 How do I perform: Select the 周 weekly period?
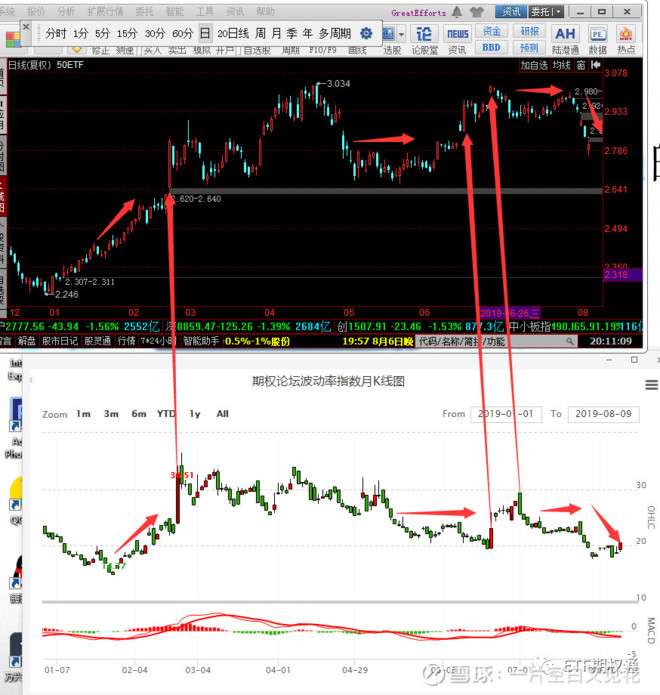click(x=261, y=33)
